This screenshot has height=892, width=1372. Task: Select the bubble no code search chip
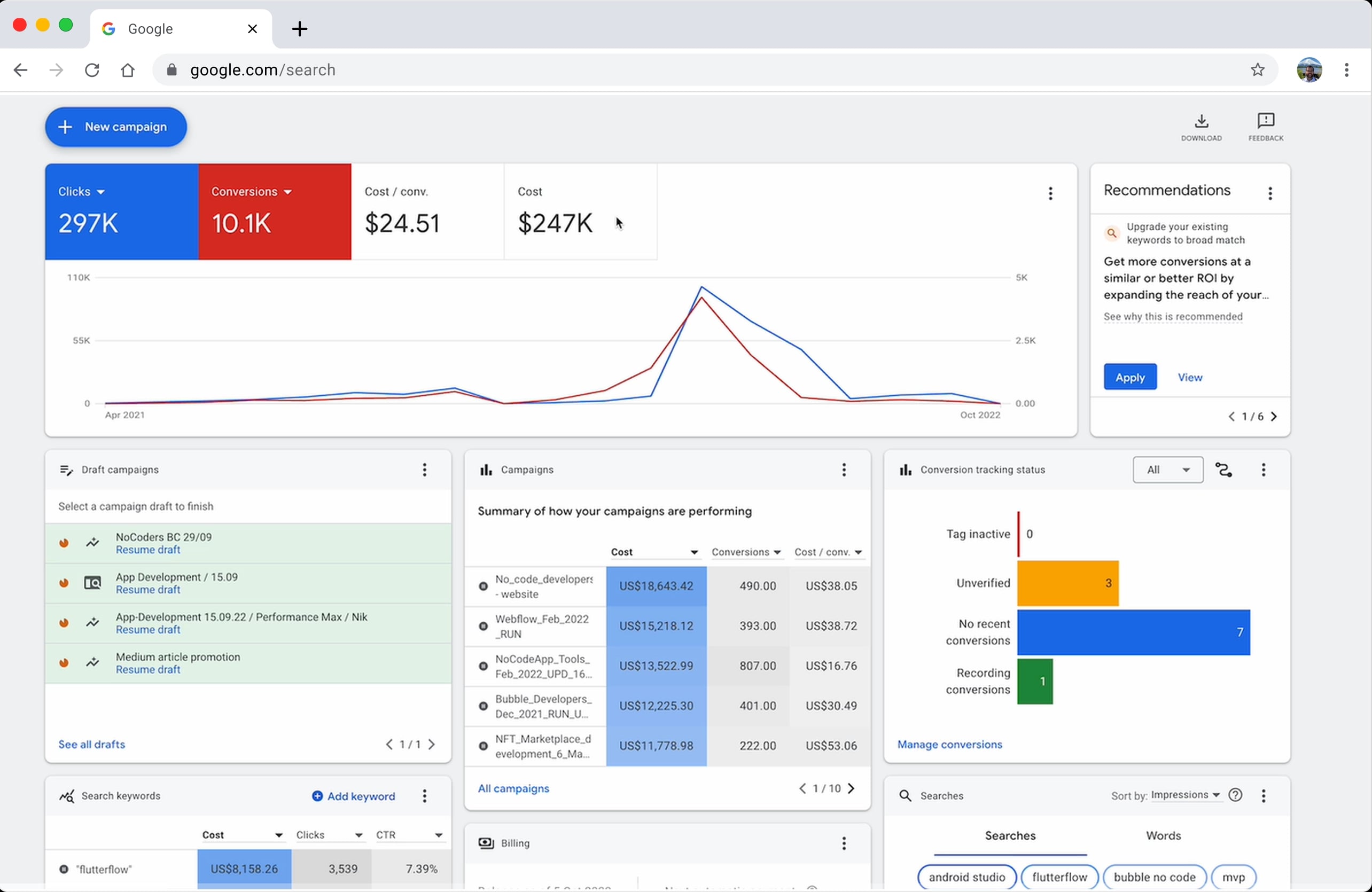[x=1154, y=877]
